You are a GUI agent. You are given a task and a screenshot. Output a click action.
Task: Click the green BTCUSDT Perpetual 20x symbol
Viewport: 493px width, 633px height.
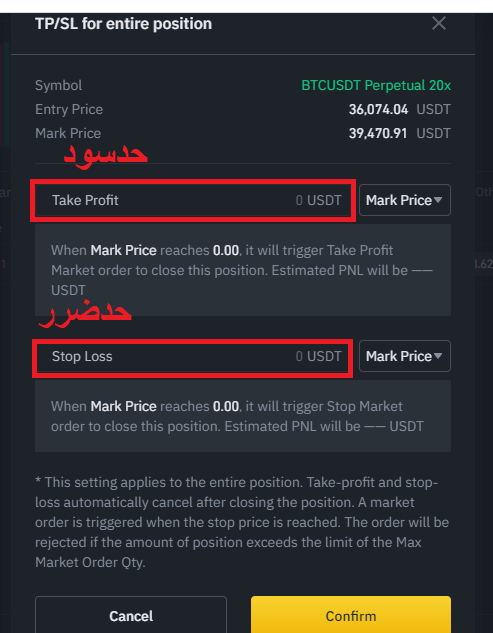coord(376,86)
